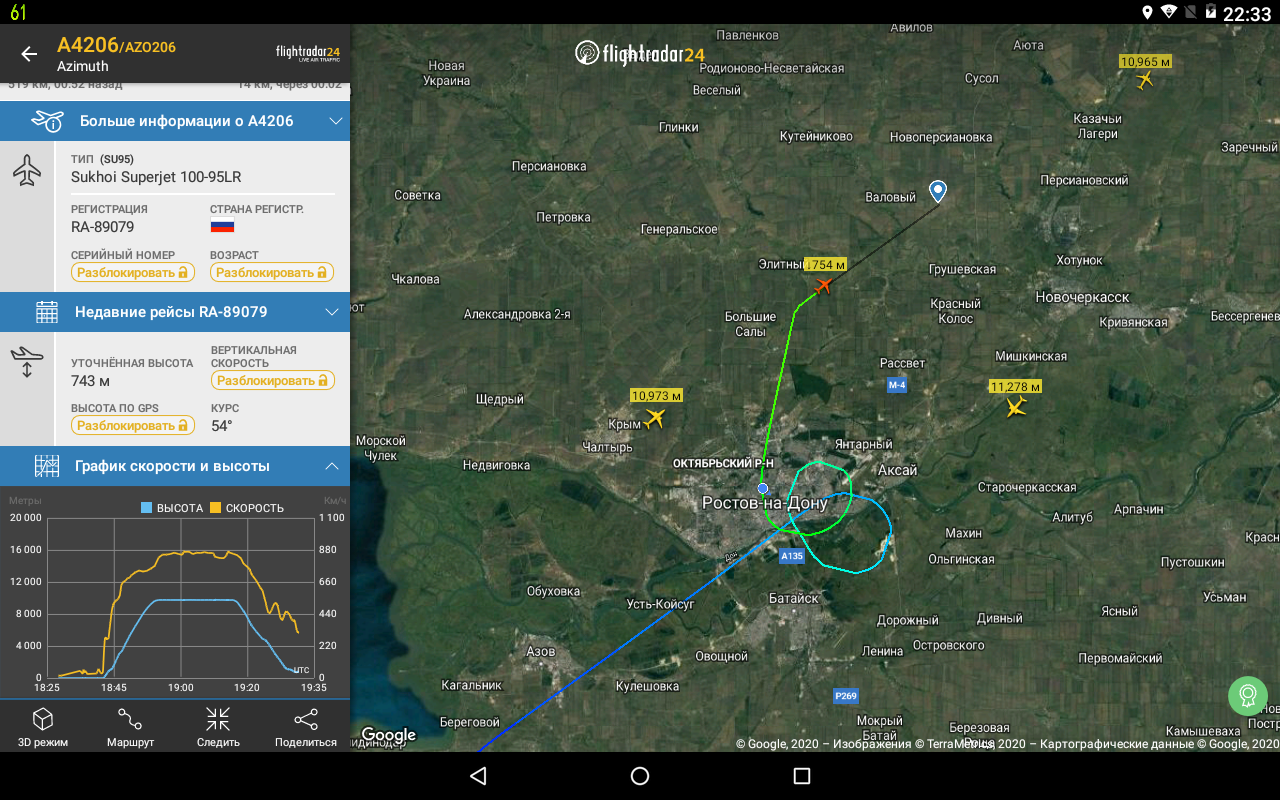Tap the registration value RA-89079

103,227
